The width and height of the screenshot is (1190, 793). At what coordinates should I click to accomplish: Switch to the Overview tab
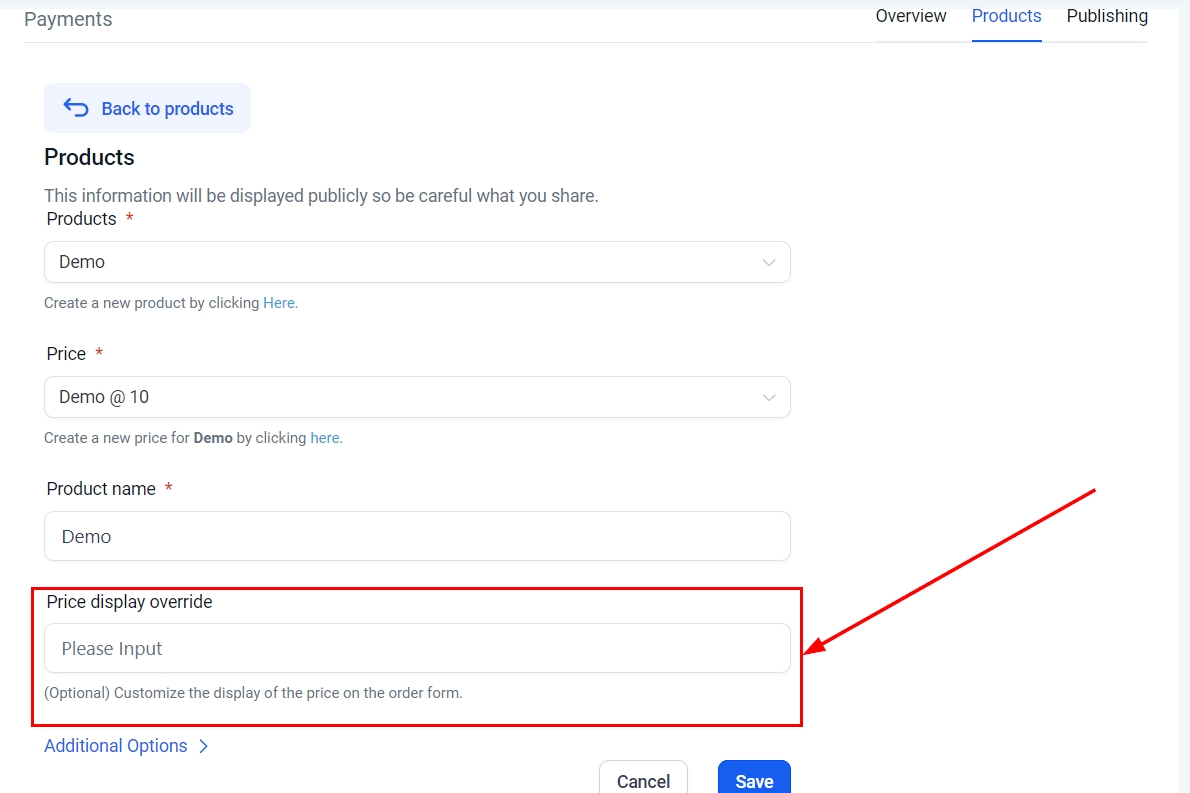[x=910, y=16]
